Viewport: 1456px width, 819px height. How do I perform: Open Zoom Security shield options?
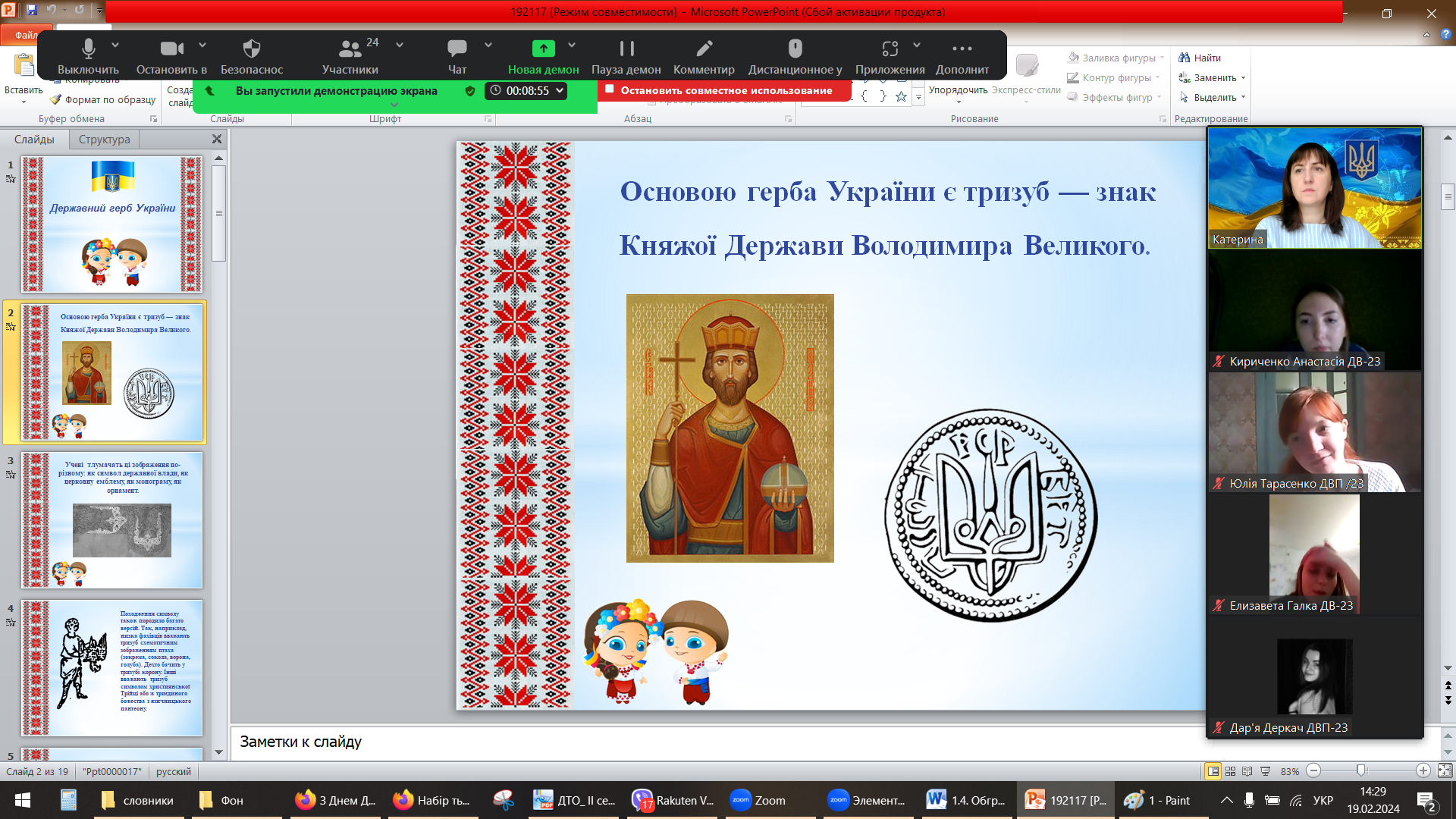click(251, 56)
